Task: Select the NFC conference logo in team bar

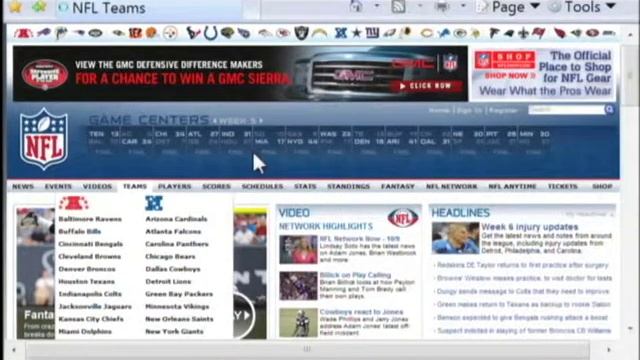Action: pyautogui.click(x=340, y=33)
